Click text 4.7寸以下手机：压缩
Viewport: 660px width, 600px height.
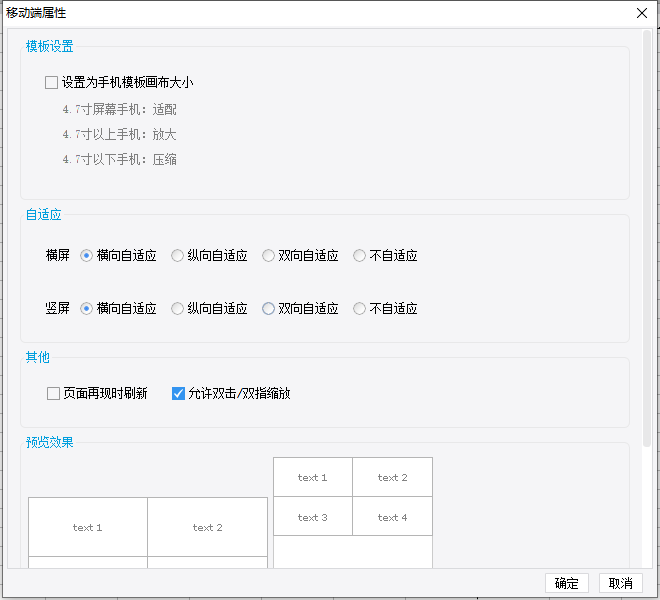pos(120,160)
